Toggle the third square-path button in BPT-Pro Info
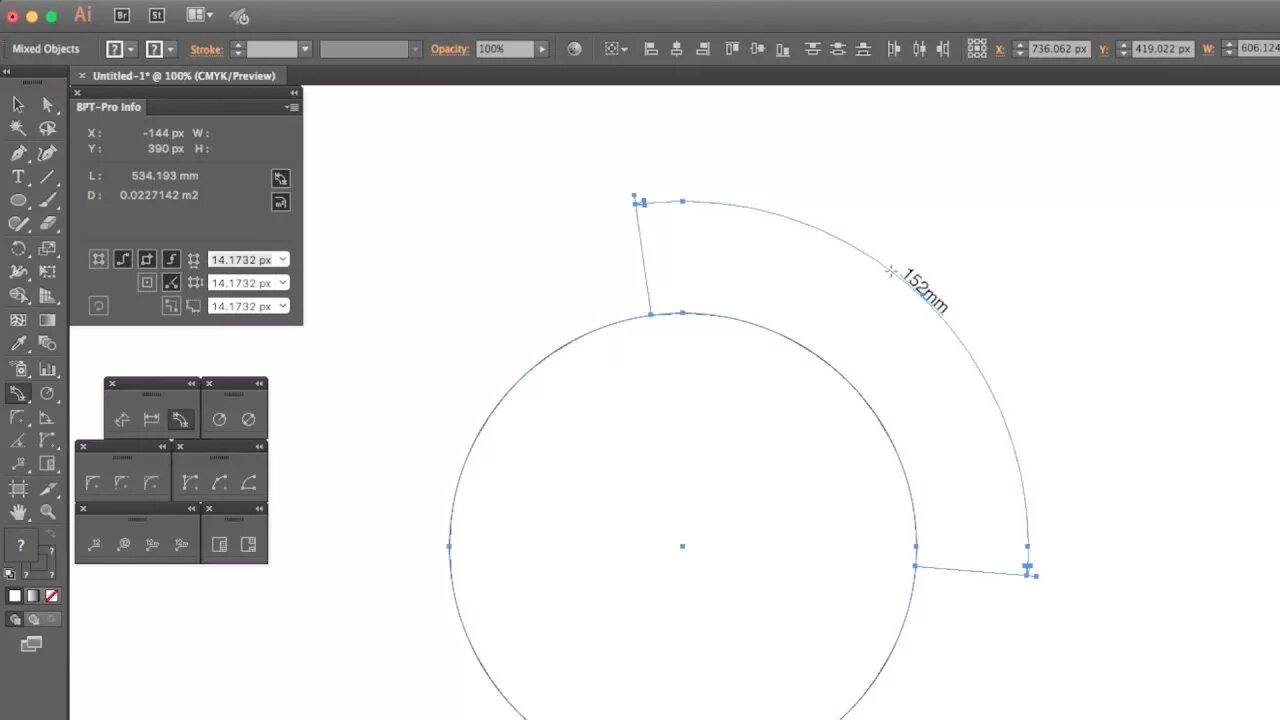The image size is (1280, 720). pyautogui.click(x=147, y=259)
